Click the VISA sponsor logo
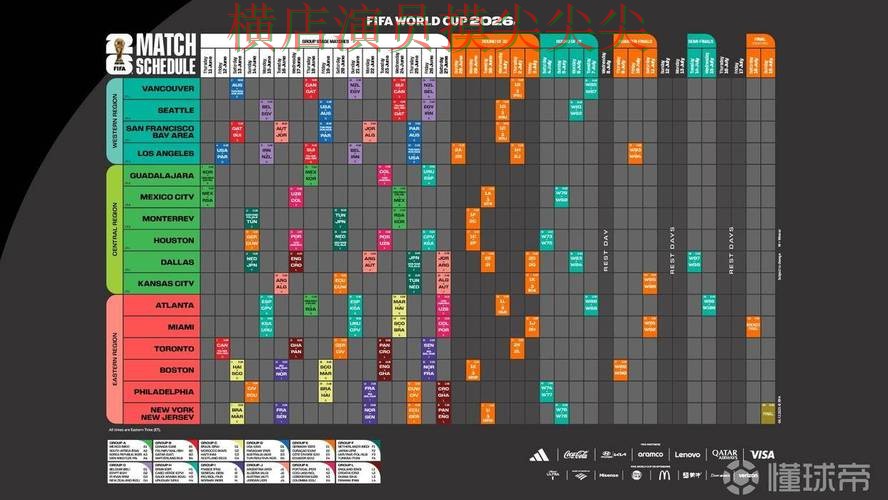This screenshot has height=500, width=888. [x=762, y=455]
